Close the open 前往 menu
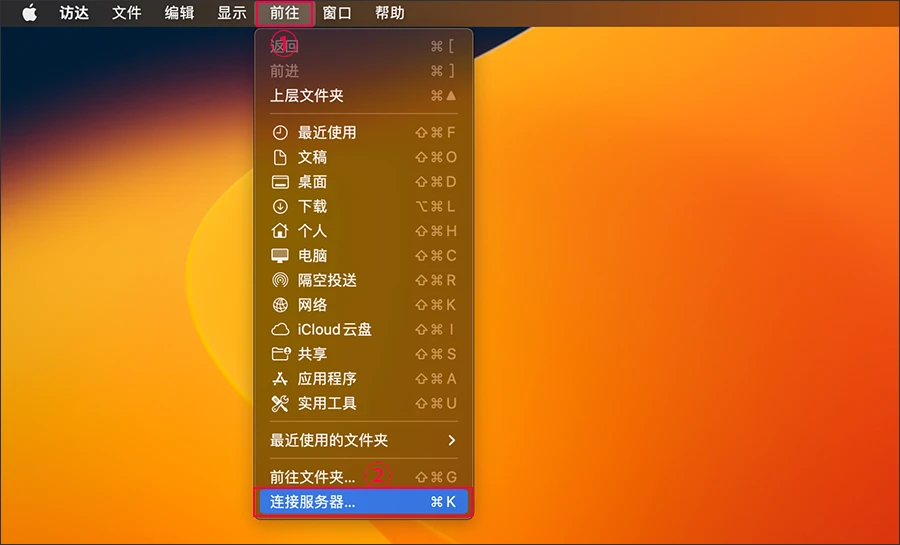Image resolution: width=900 pixels, height=545 pixels. tap(284, 13)
